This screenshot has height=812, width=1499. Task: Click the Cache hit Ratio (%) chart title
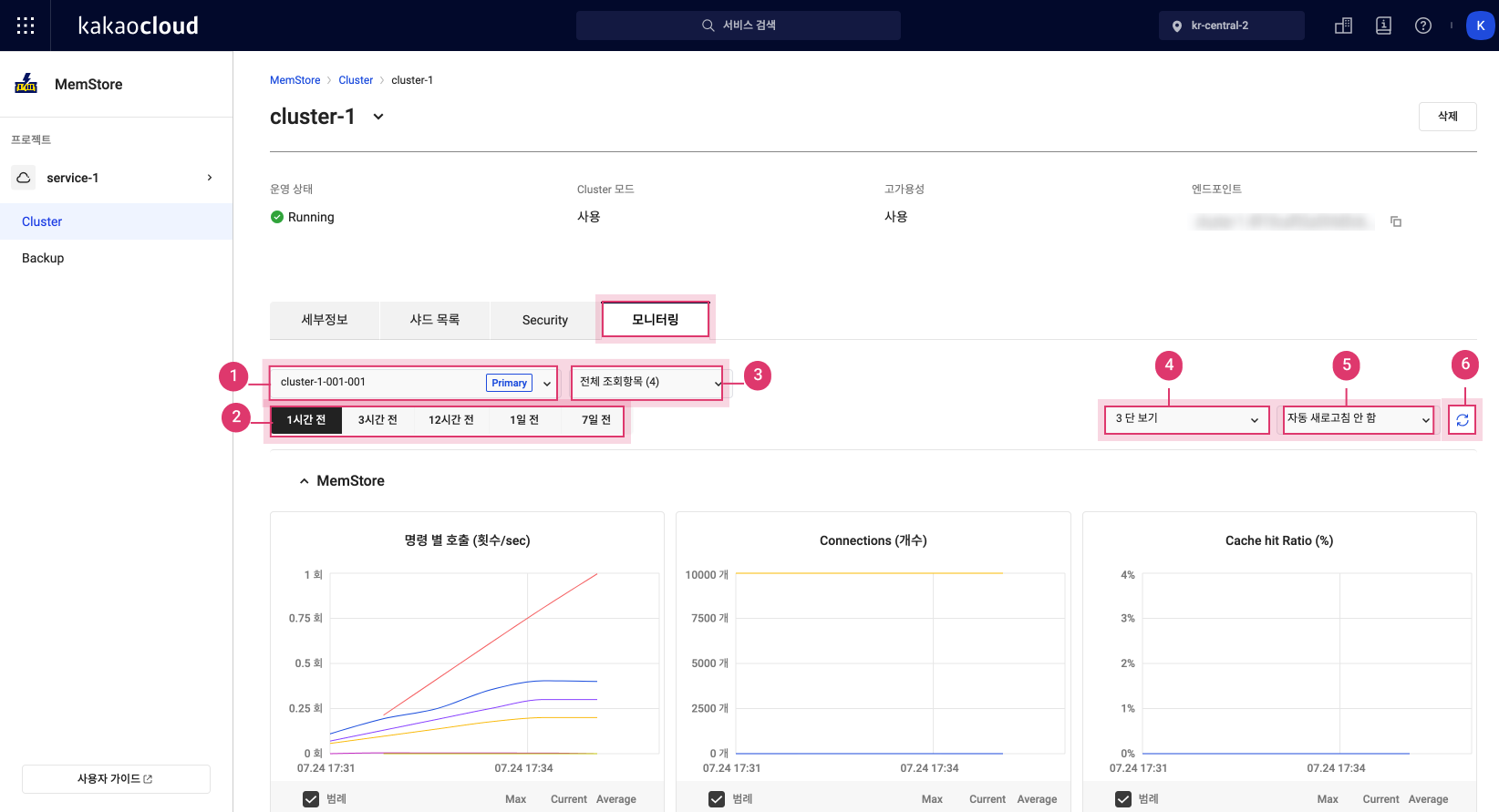click(1279, 540)
